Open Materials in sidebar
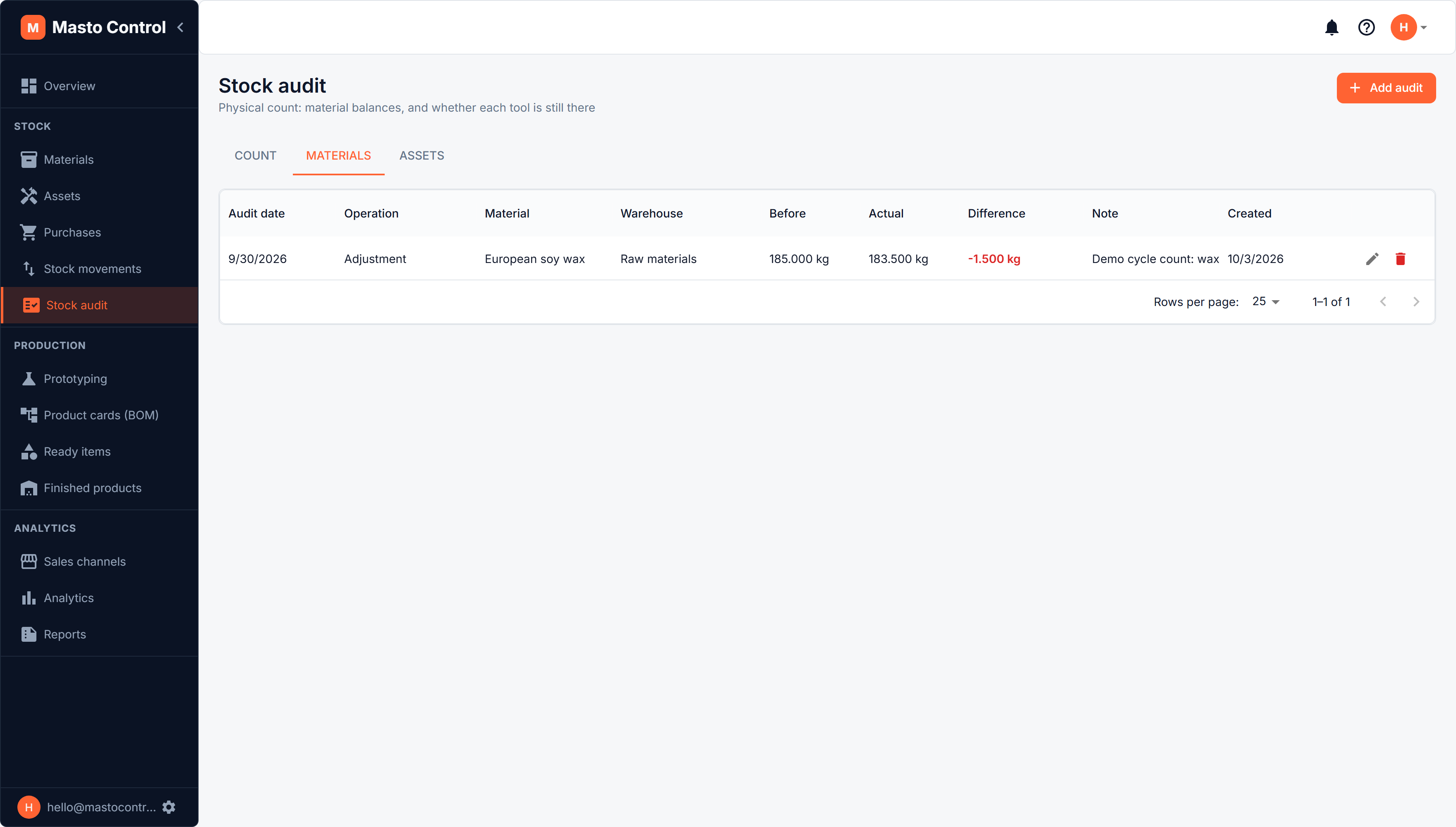Screen dimensions: 1456x827 coord(99,160)
